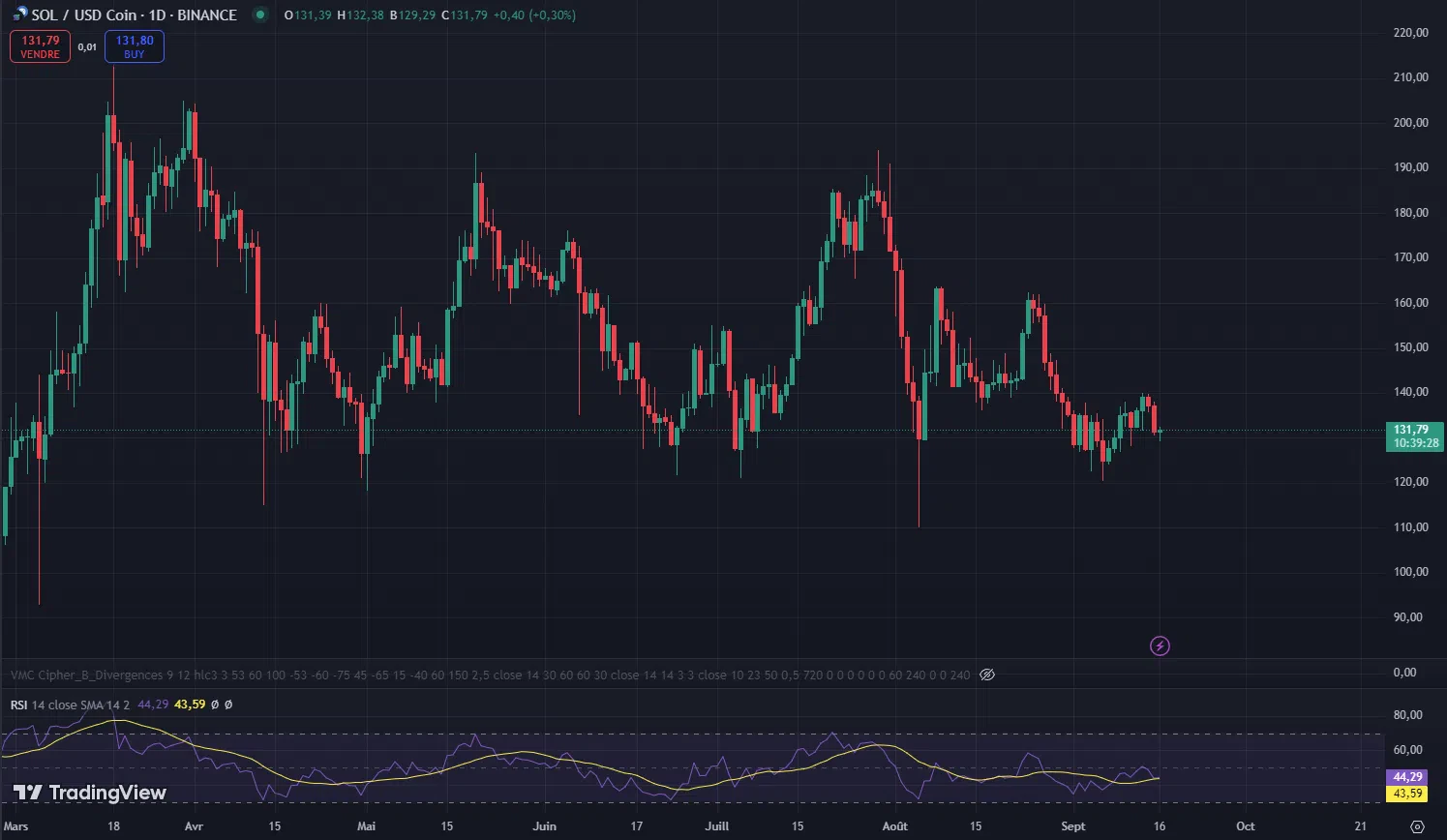This screenshot has width=1447, height=840.
Task: Click the green 131,79 current price label on scale
Action: pos(1414,435)
